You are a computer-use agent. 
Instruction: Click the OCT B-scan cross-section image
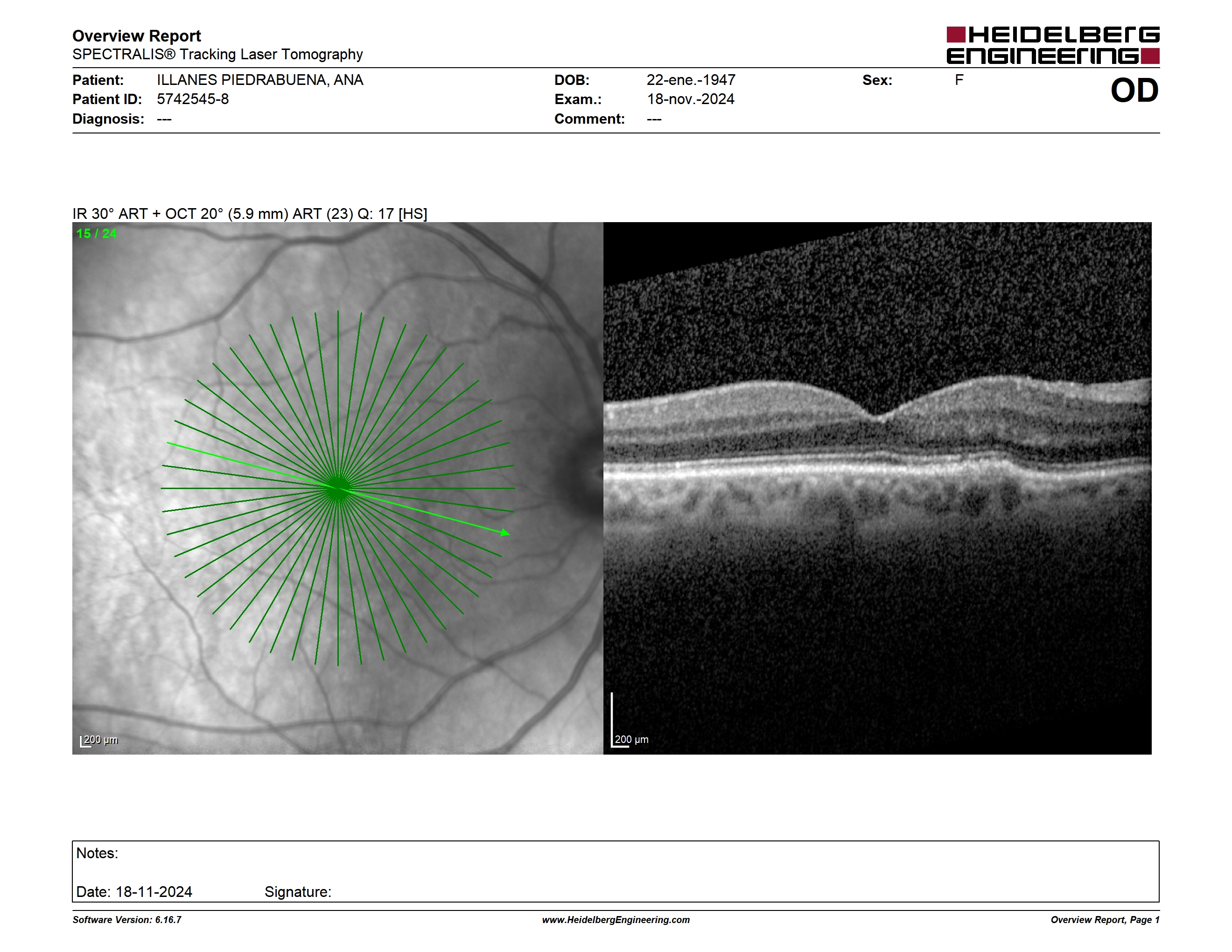click(877, 488)
